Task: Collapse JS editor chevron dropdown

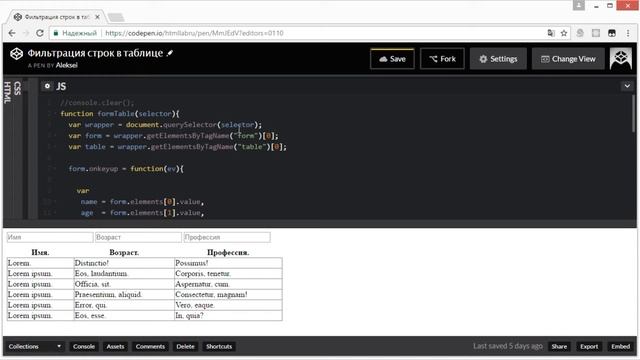Action: 627,86
